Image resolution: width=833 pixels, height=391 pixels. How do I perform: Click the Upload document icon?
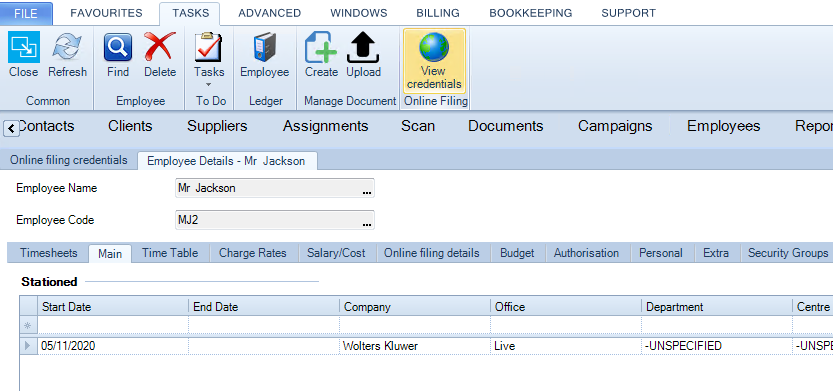(363, 47)
